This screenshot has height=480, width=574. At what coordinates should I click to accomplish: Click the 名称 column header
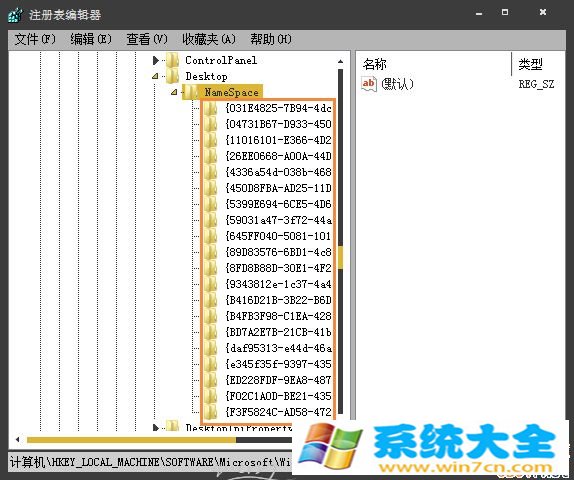[374, 64]
